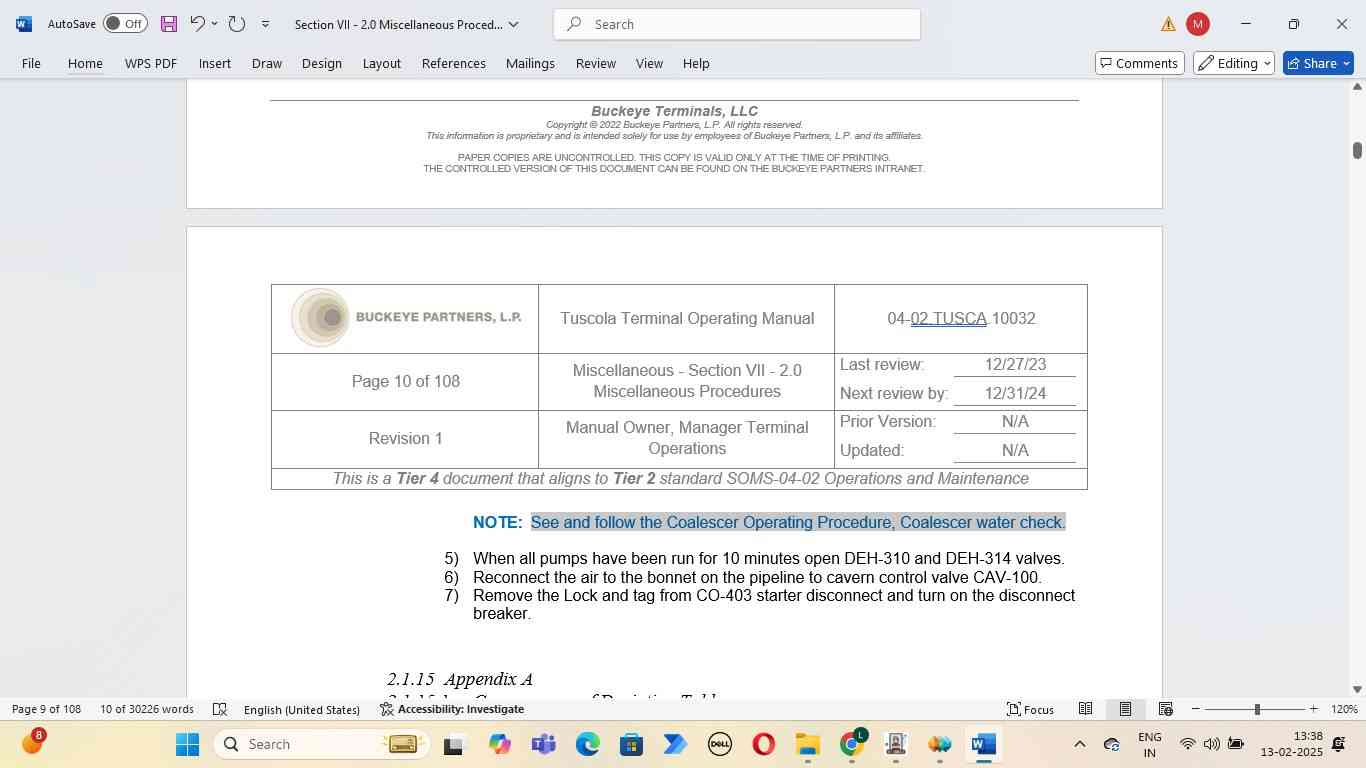Click English (United States) language indicator
The height and width of the screenshot is (768, 1366).
point(302,709)
